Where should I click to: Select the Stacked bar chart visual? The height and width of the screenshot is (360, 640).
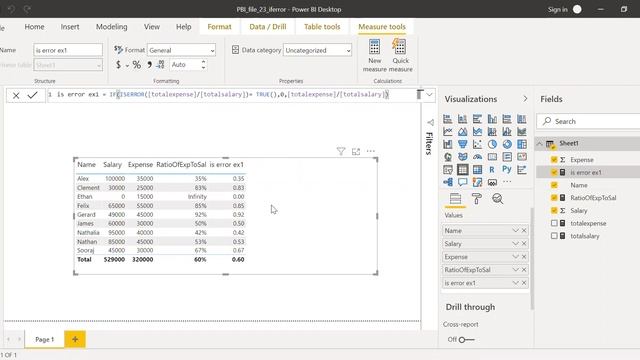448,119
